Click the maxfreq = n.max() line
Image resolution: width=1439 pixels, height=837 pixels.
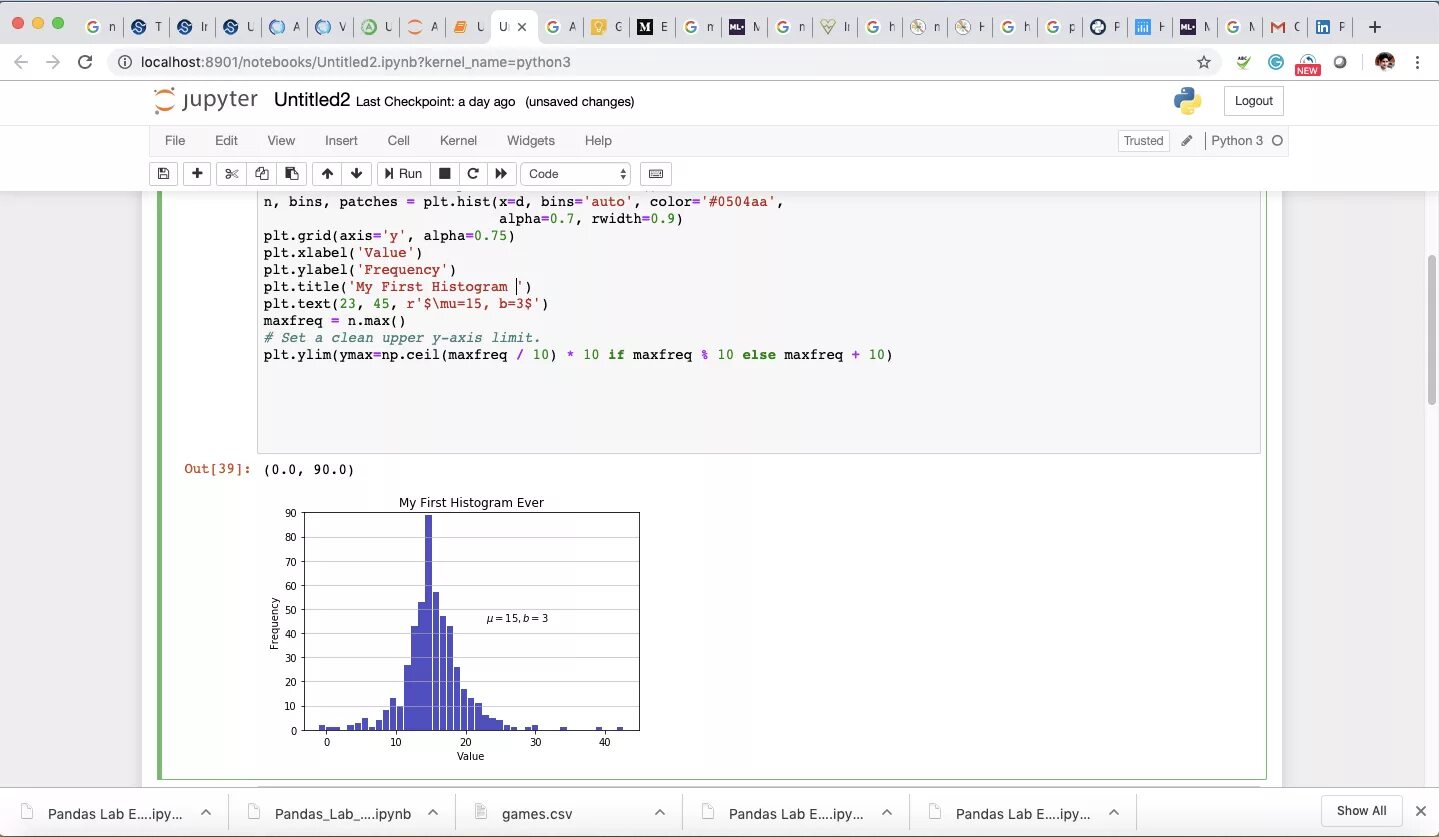335,321
